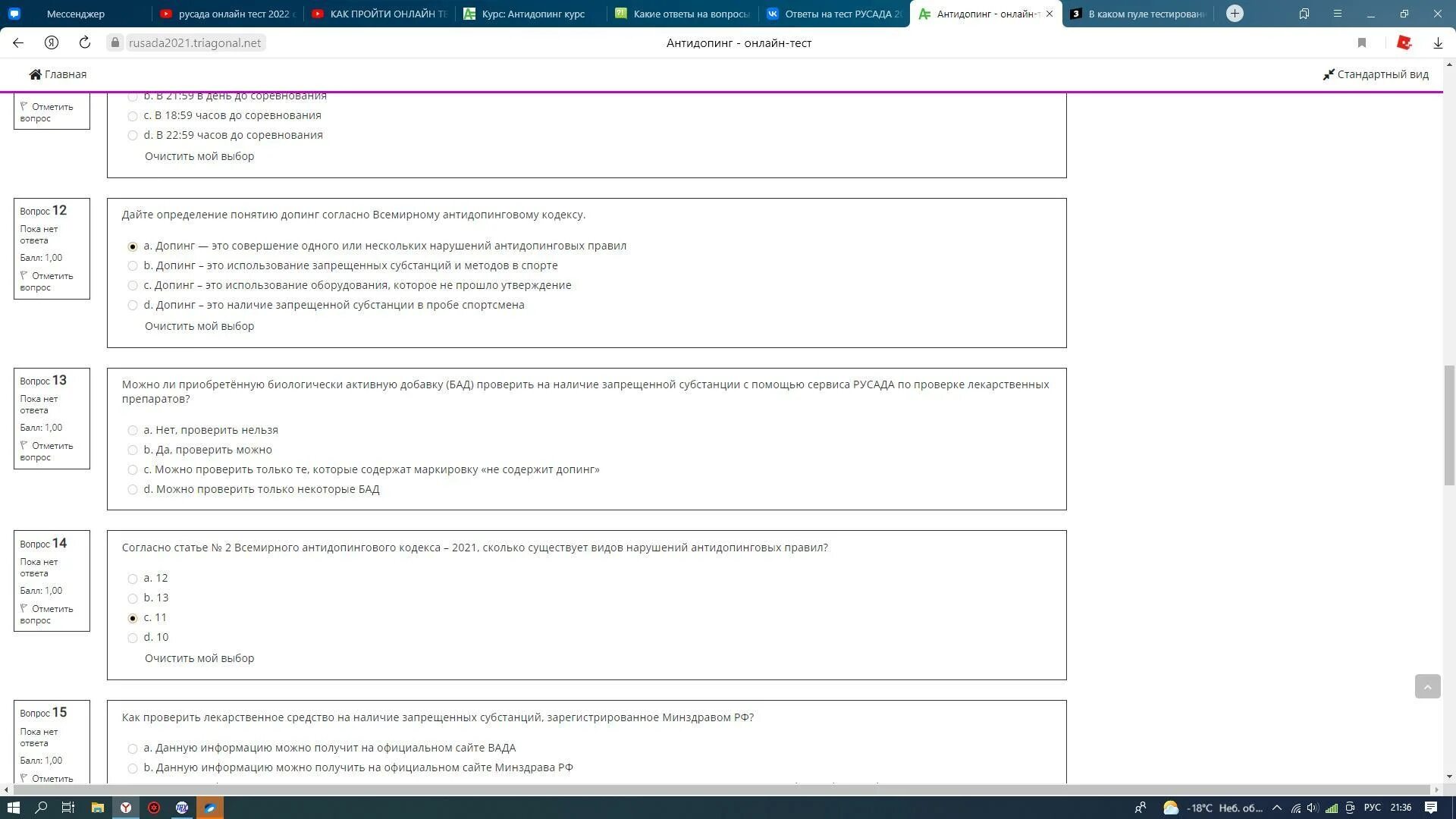Open Windows taskbar search icon
Image resolution: width=1456 pixels, height=819 pixels.
[41, 808]
